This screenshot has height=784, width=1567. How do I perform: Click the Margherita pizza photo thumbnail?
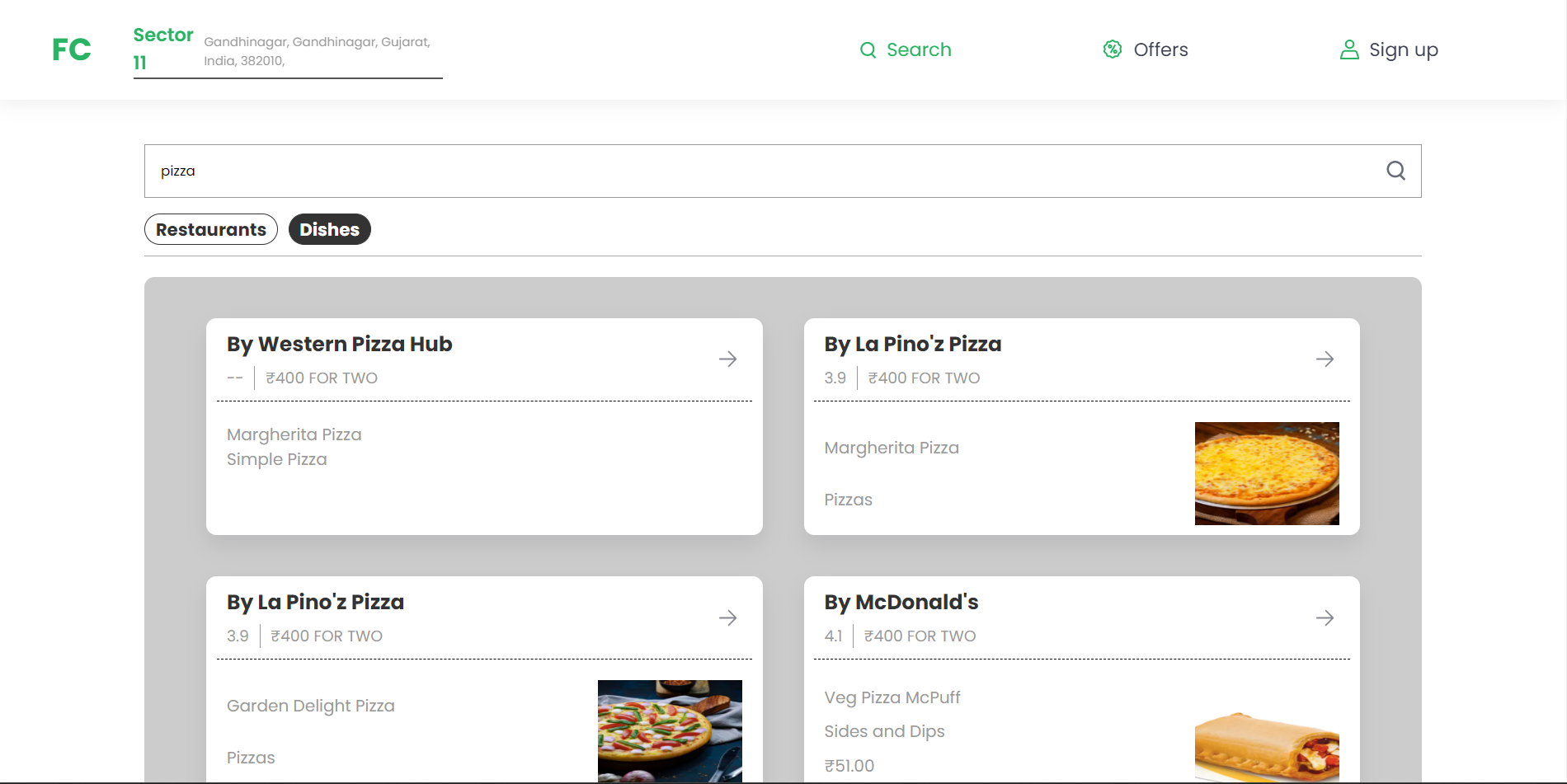pos(1267,473)
